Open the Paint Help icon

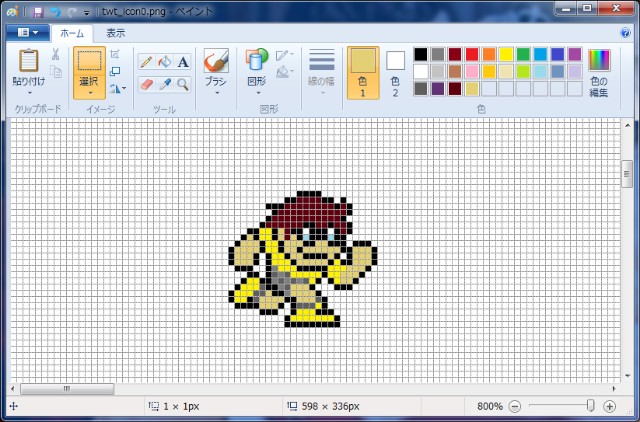625,33
